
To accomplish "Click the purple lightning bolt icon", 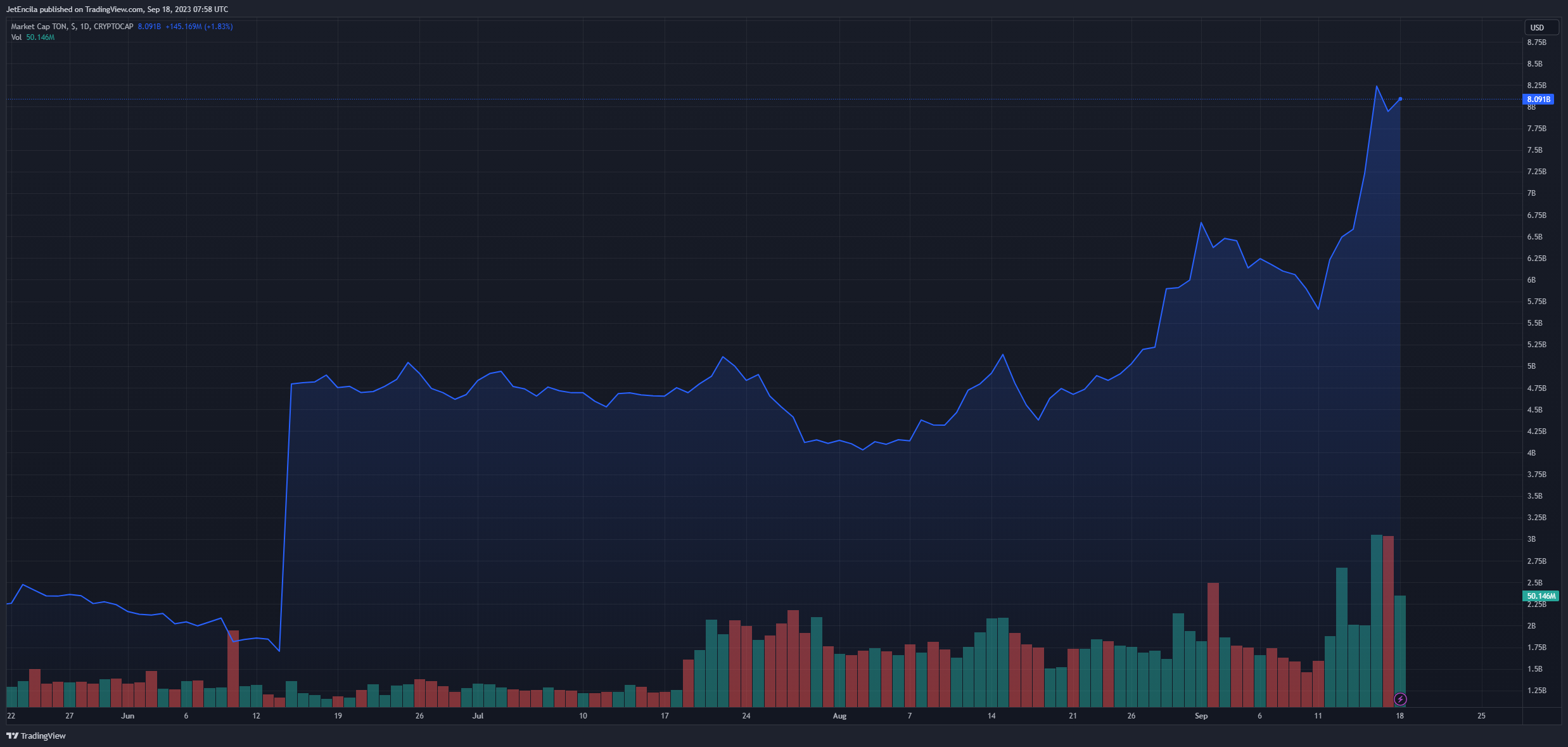I will click(1400, 699).
